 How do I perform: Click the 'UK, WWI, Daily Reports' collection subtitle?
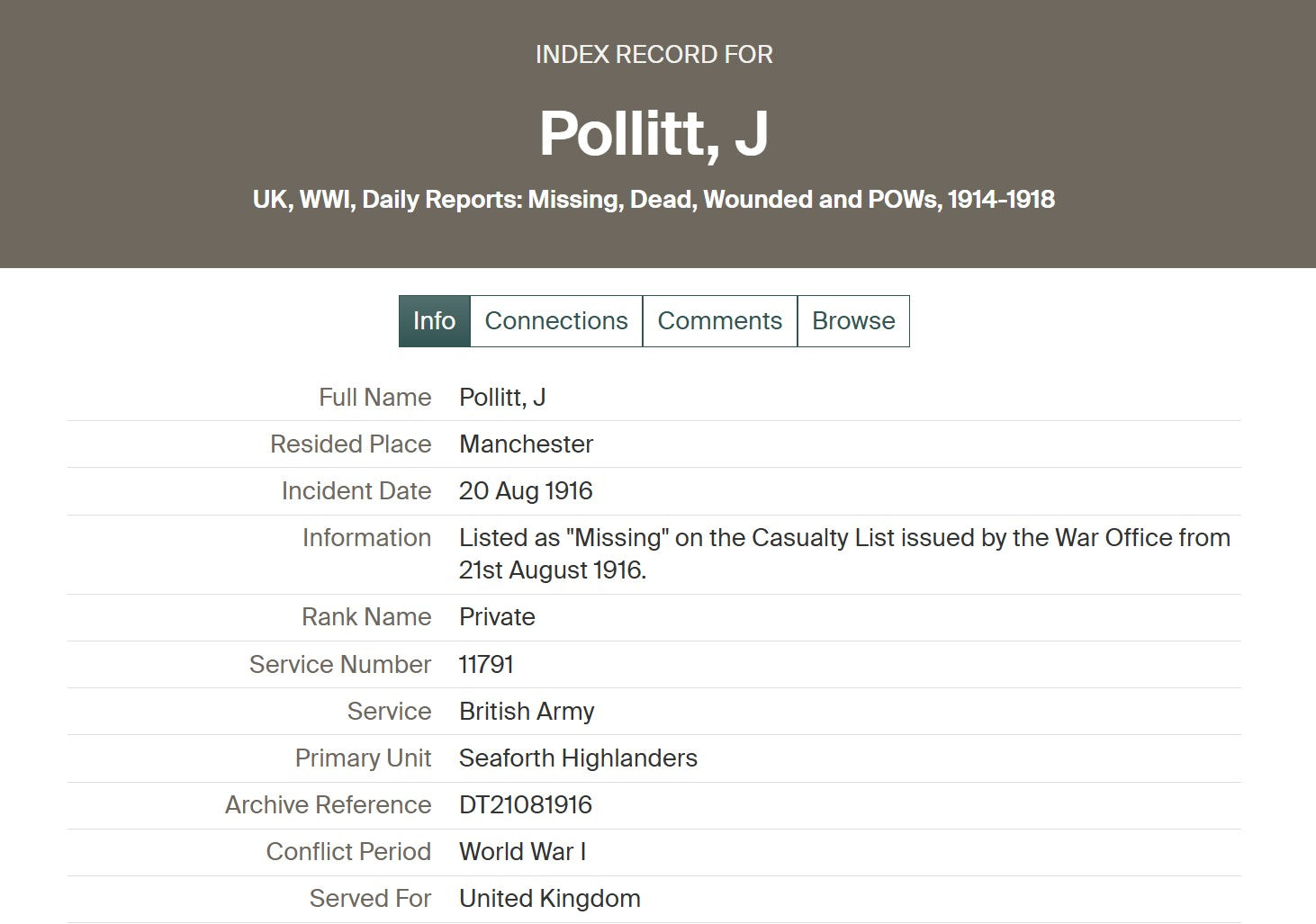click(653, 199)
